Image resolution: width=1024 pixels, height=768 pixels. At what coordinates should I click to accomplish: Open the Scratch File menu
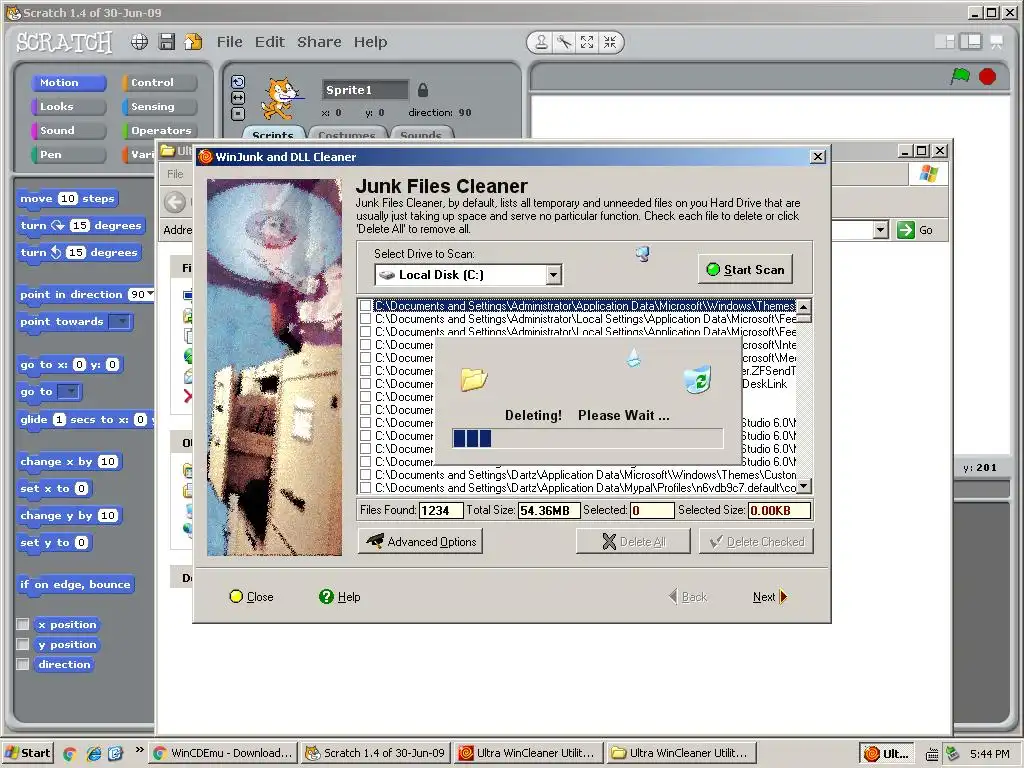229,42
